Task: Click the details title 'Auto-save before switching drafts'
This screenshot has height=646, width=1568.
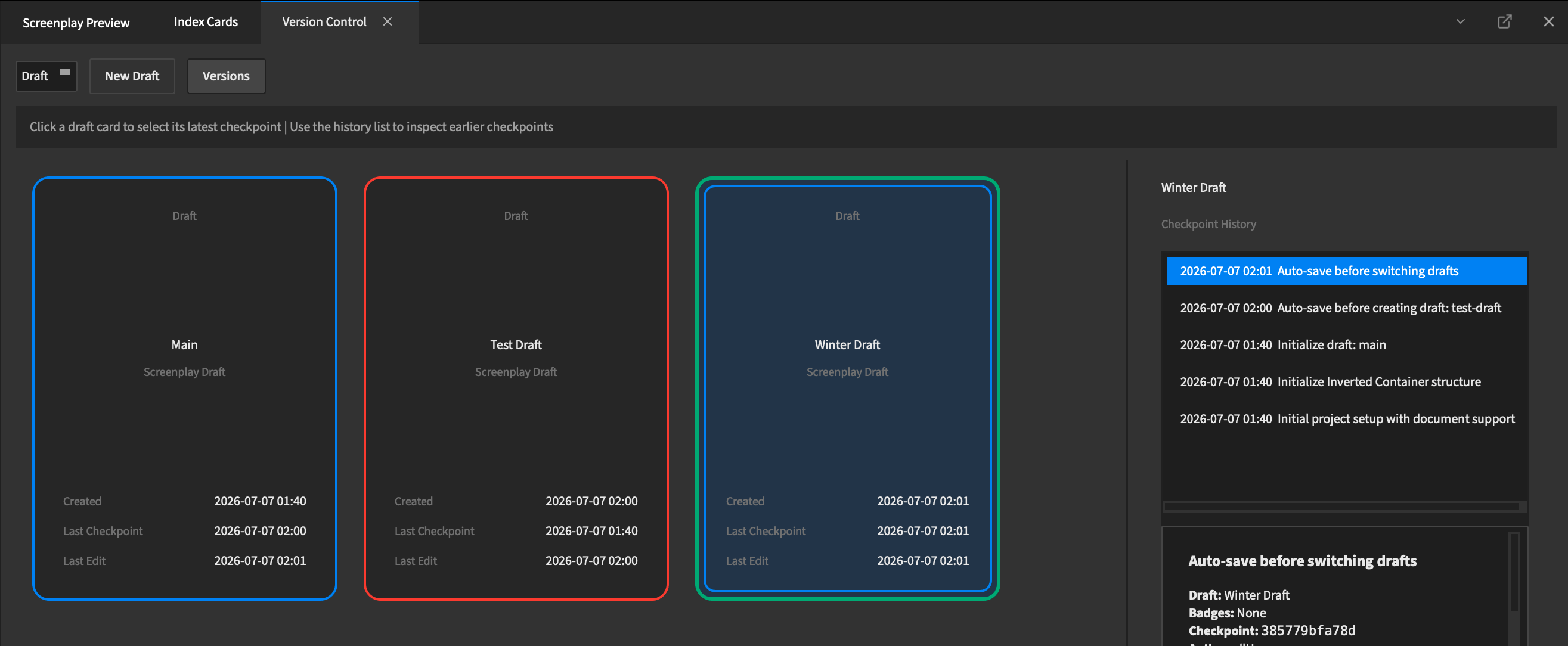Action: click(1302, 561)
